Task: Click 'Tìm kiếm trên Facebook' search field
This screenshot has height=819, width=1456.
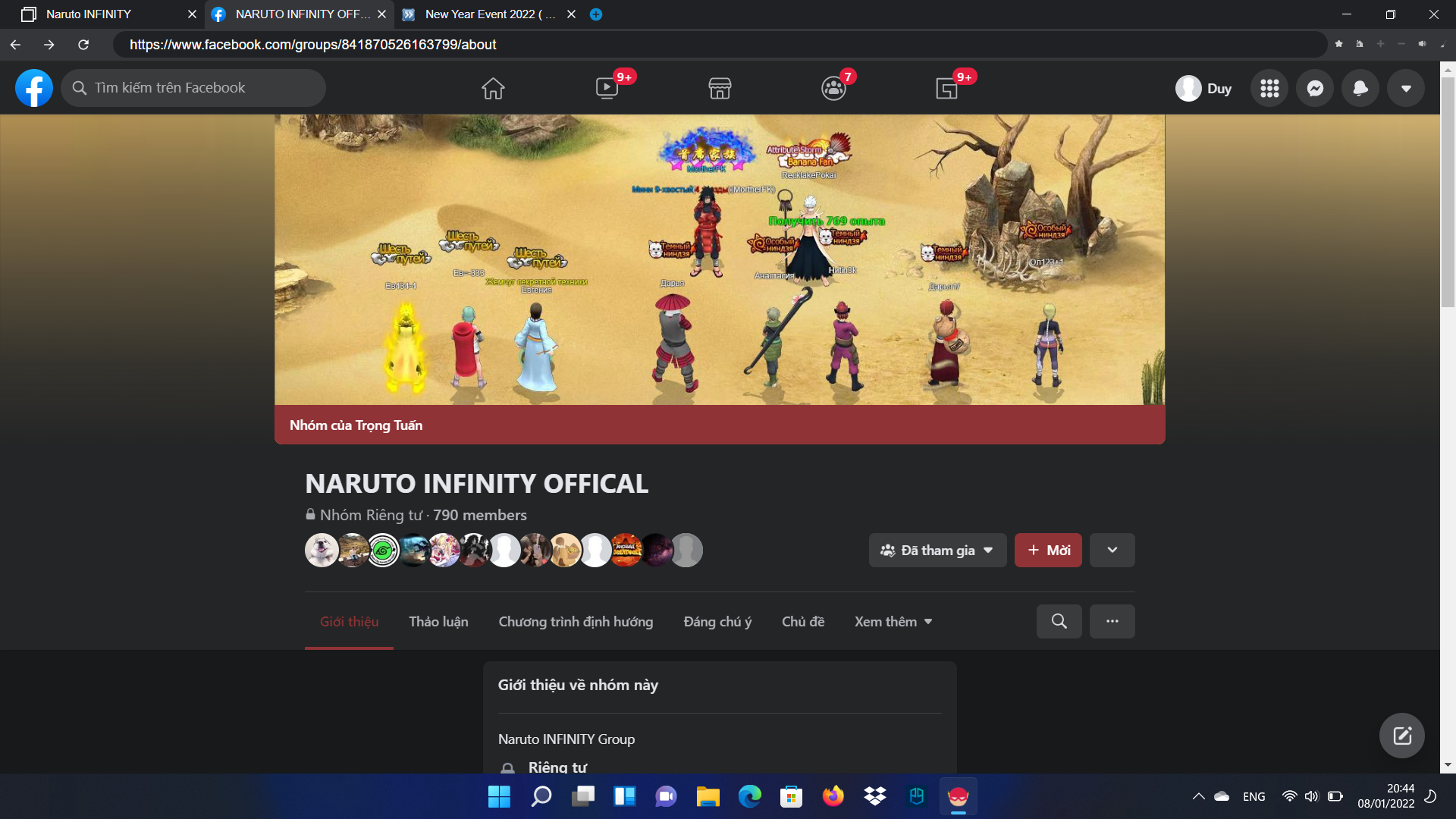Action: coord(193,88)
